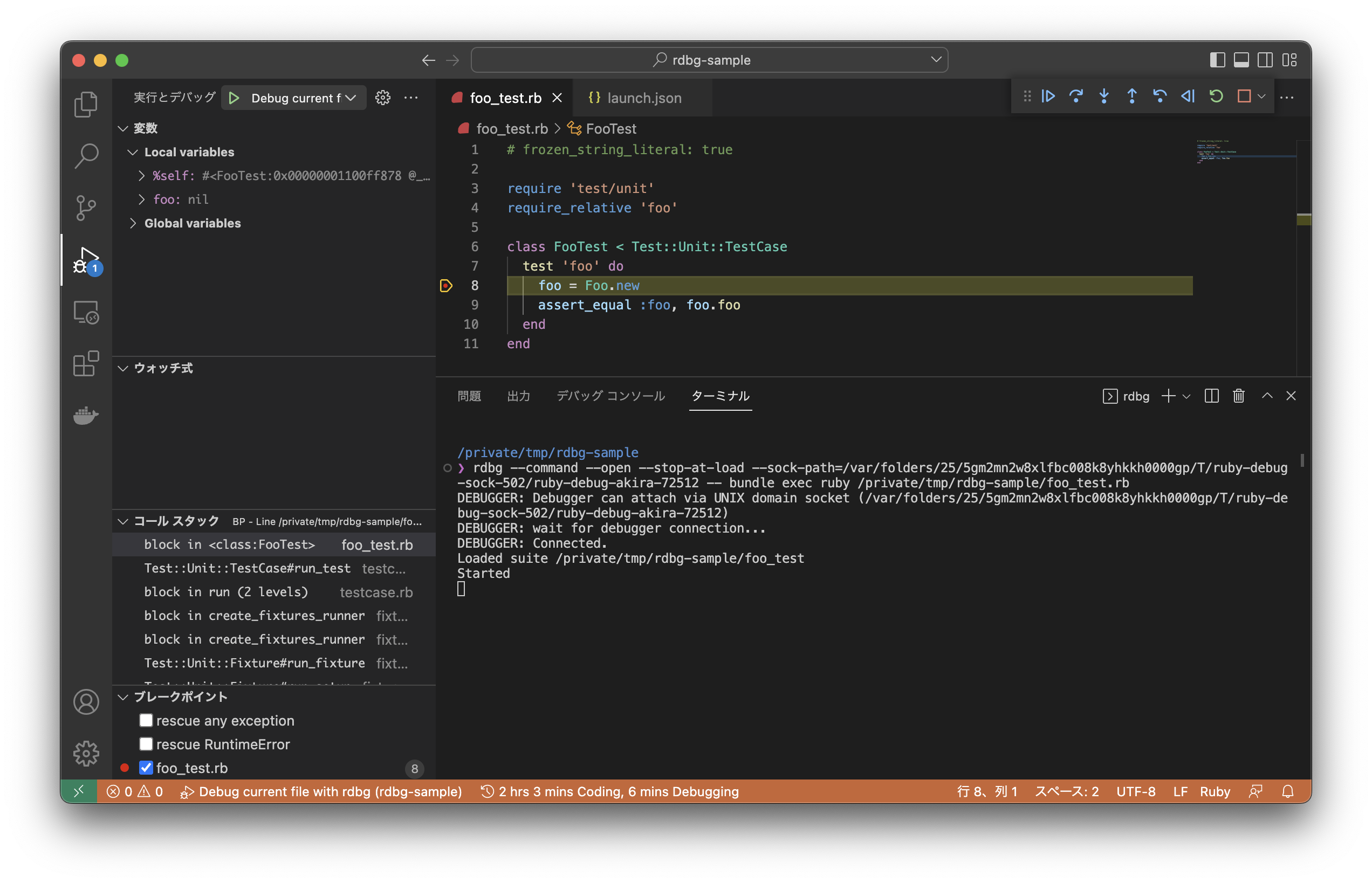Click the Step Into debug icon

click(1103, 96)
